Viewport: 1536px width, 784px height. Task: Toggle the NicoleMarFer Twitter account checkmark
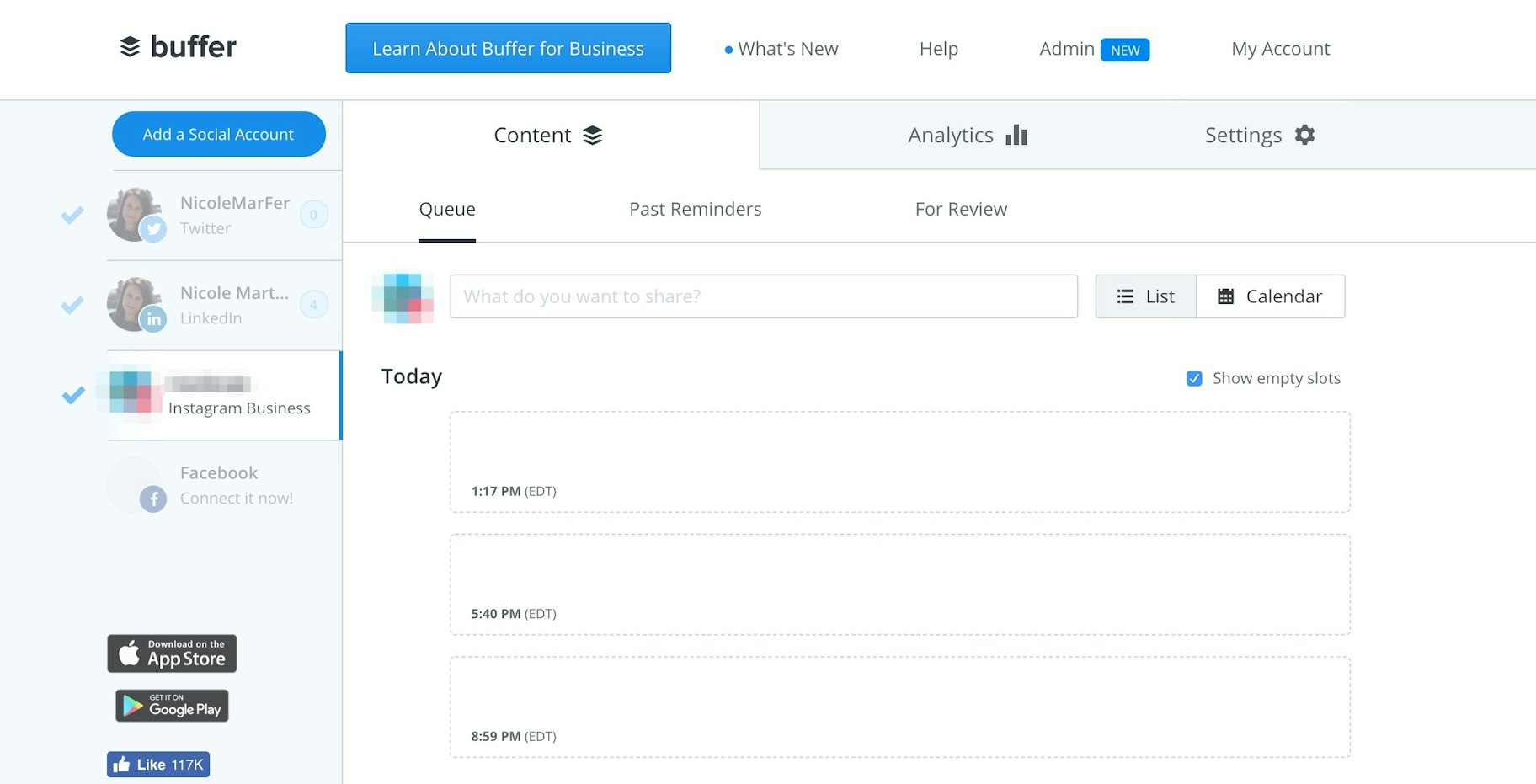point(72,216)
